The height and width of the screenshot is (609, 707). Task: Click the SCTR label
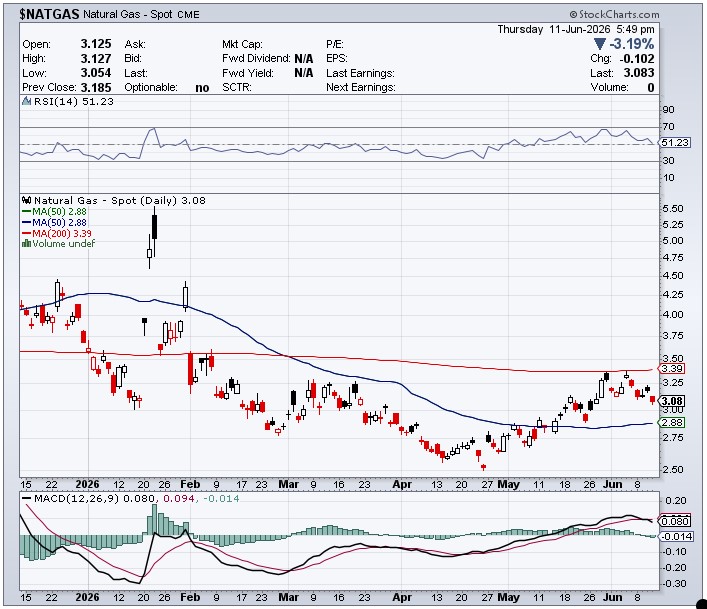tap(237, 87)
